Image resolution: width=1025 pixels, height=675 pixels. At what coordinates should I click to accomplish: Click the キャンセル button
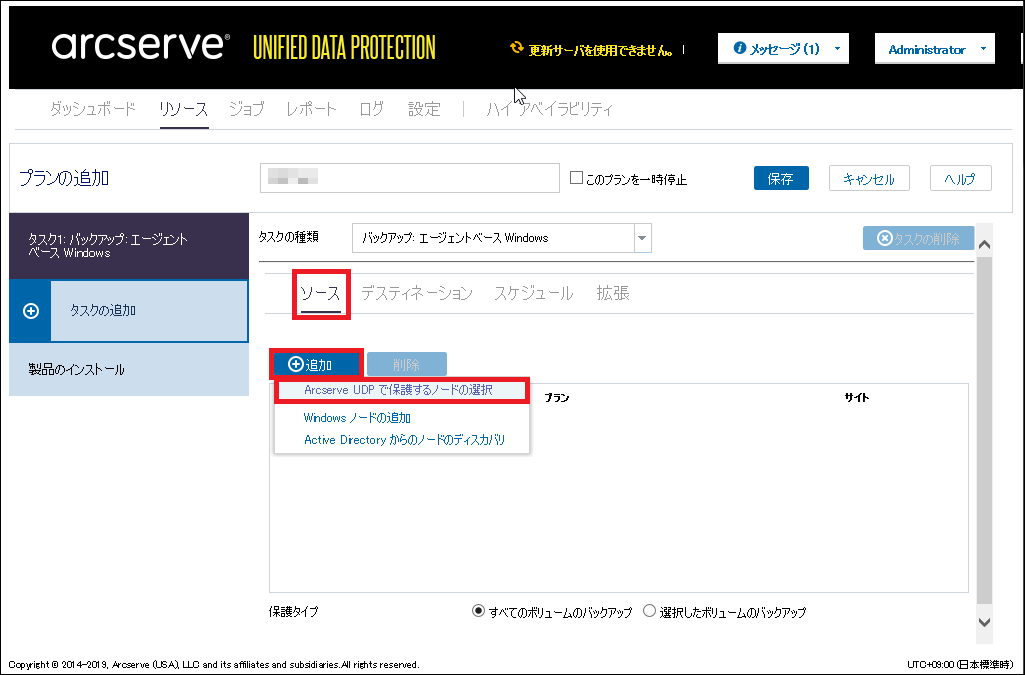869,178
